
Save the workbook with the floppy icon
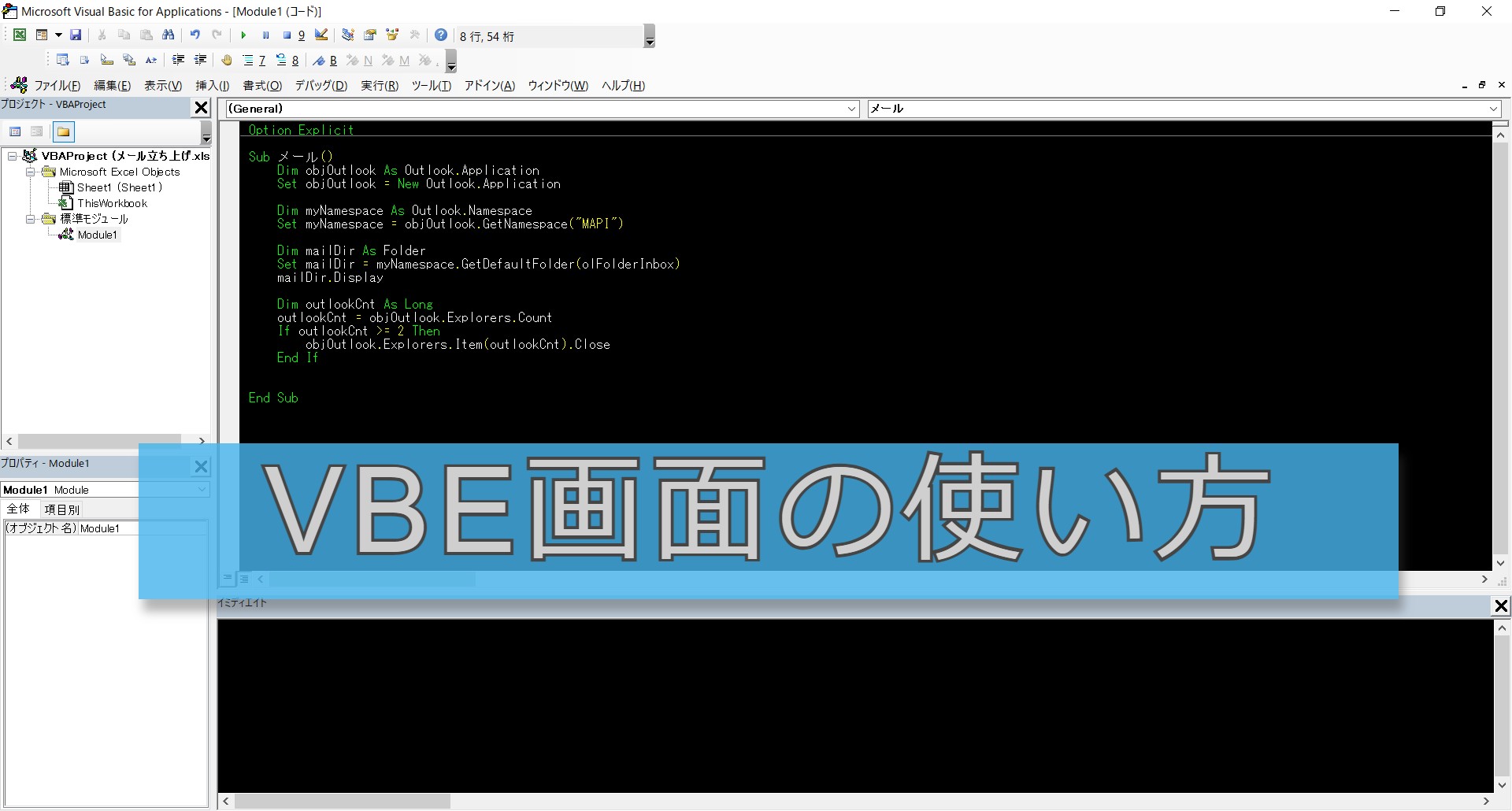click(x=76, y=35)
